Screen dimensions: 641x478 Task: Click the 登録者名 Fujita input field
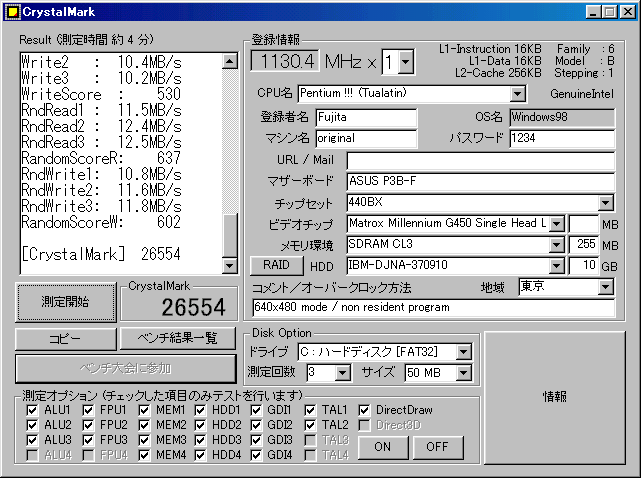point(366,118)
